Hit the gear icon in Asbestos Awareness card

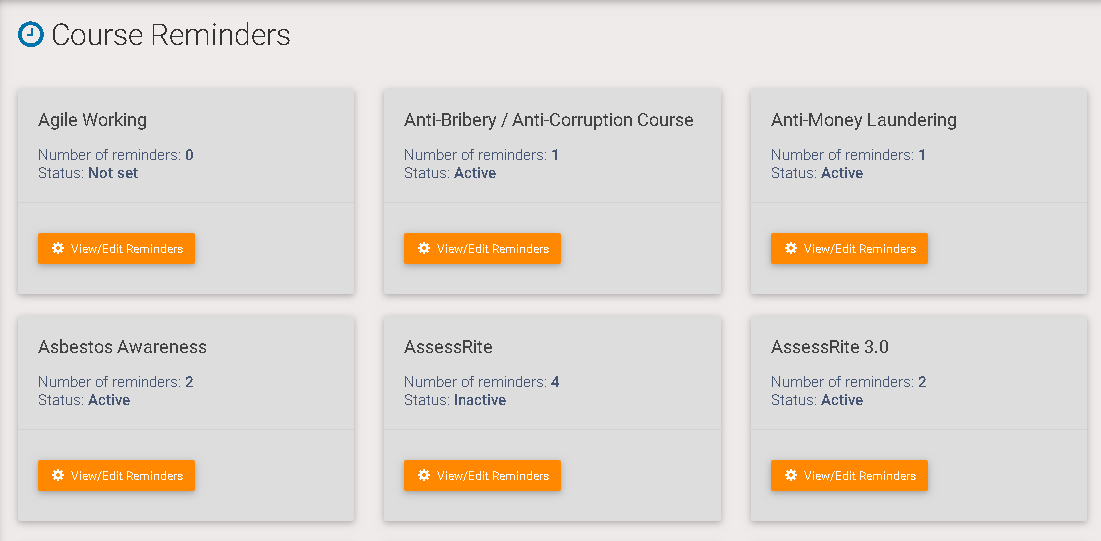(x=57, y=475)
